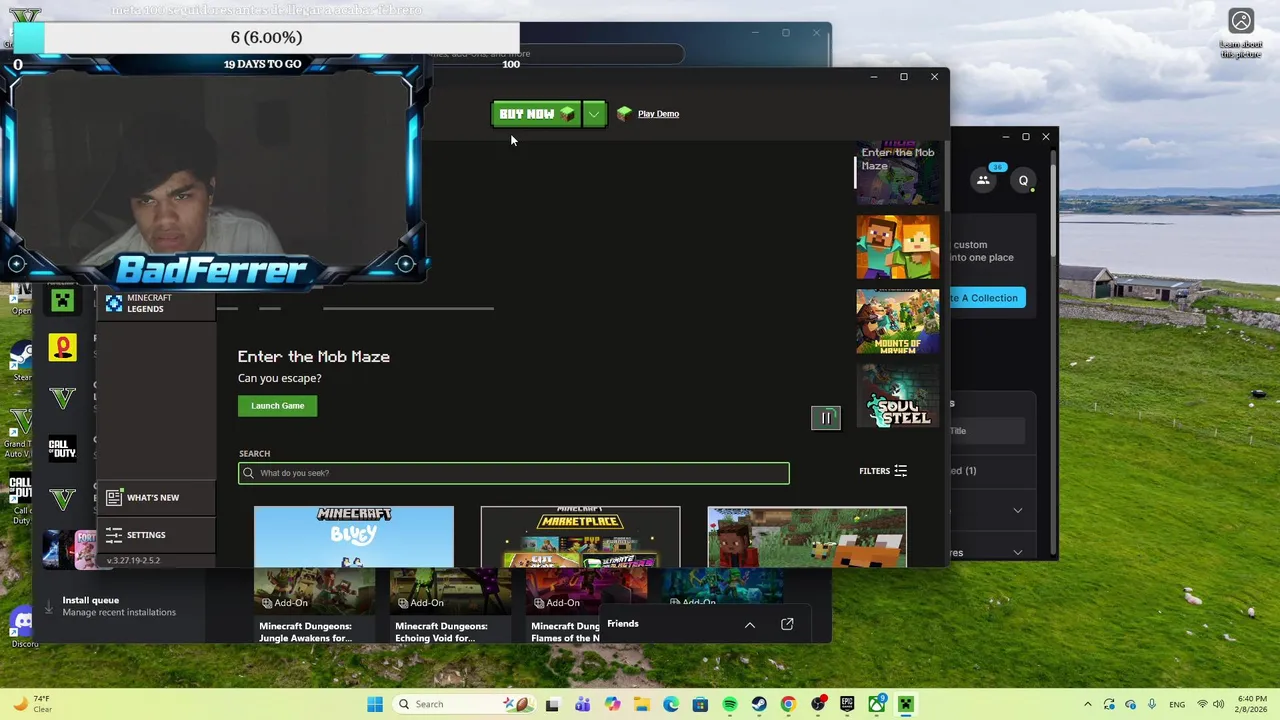Expand the lower collapsed filter section chevron
Viewport: 1280px width, 720px height.
1017,552
